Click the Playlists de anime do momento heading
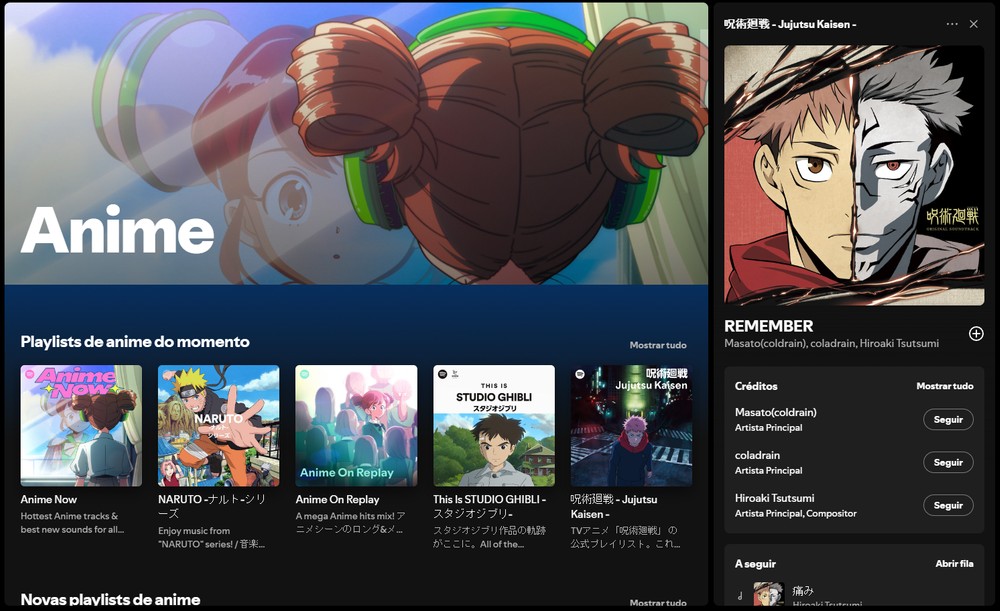This screenshot has height=611, width=1000. click(135, 342)
